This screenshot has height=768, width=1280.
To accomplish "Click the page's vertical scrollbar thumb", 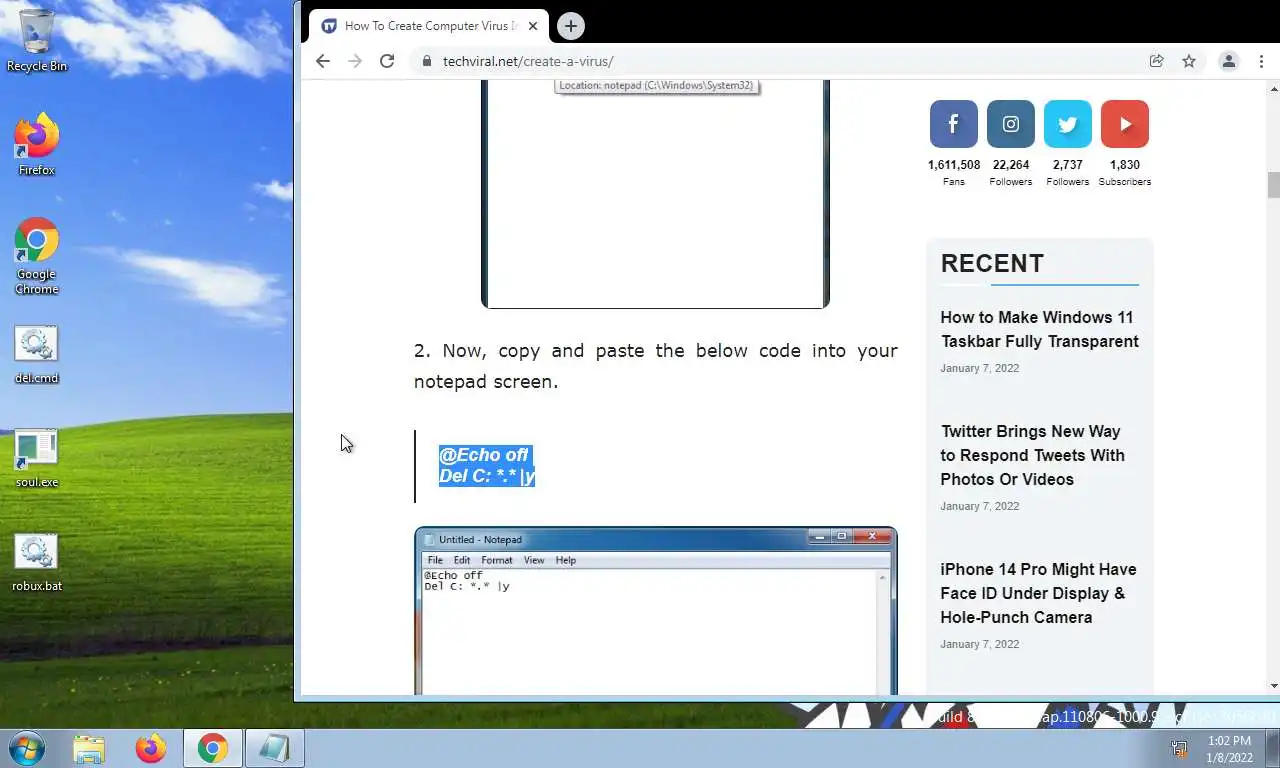I will (x=1273, y=185).
